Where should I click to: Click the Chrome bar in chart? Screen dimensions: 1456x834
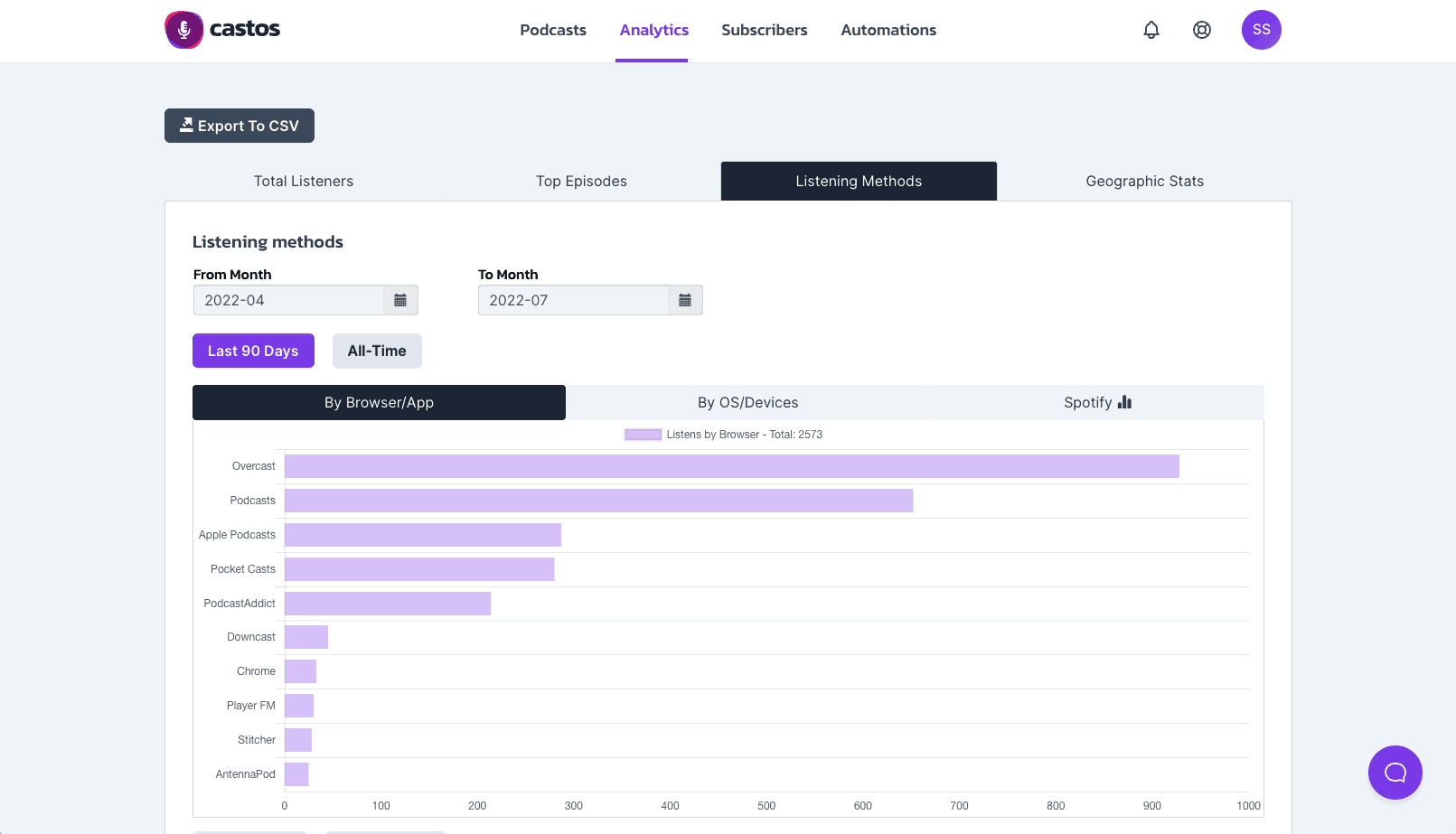pos(300,671)
